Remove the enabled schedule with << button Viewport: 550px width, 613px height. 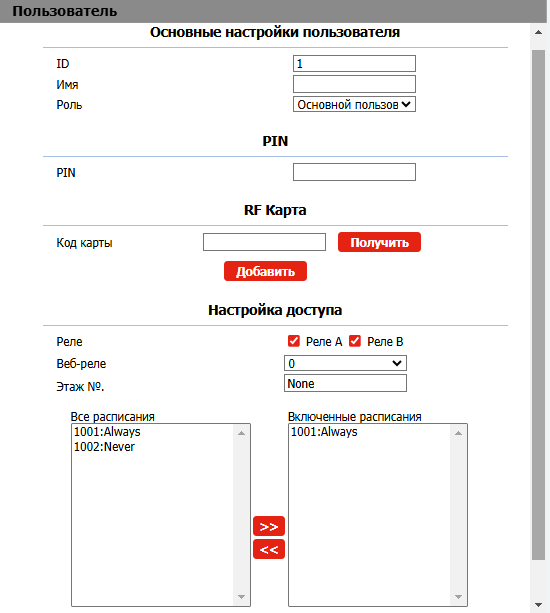(x=269, y=549)
